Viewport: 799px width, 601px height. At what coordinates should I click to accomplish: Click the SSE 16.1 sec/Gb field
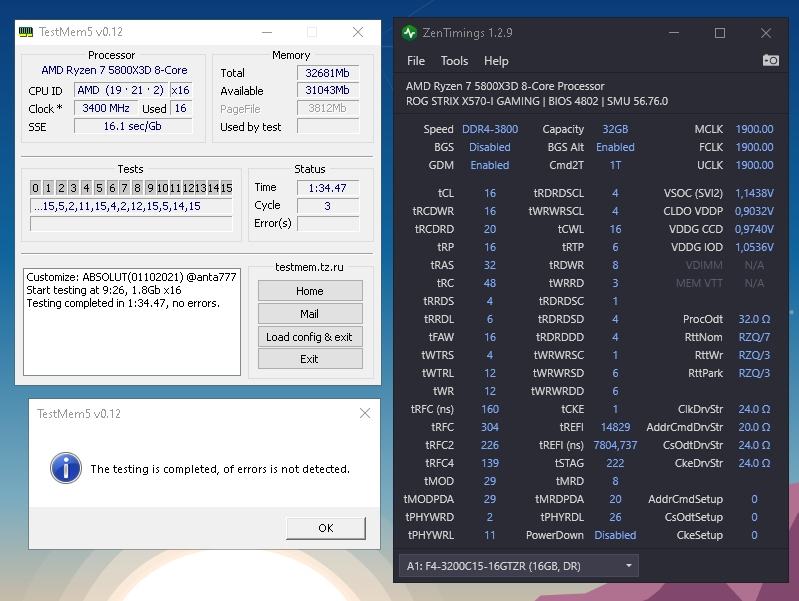[132, 126]
